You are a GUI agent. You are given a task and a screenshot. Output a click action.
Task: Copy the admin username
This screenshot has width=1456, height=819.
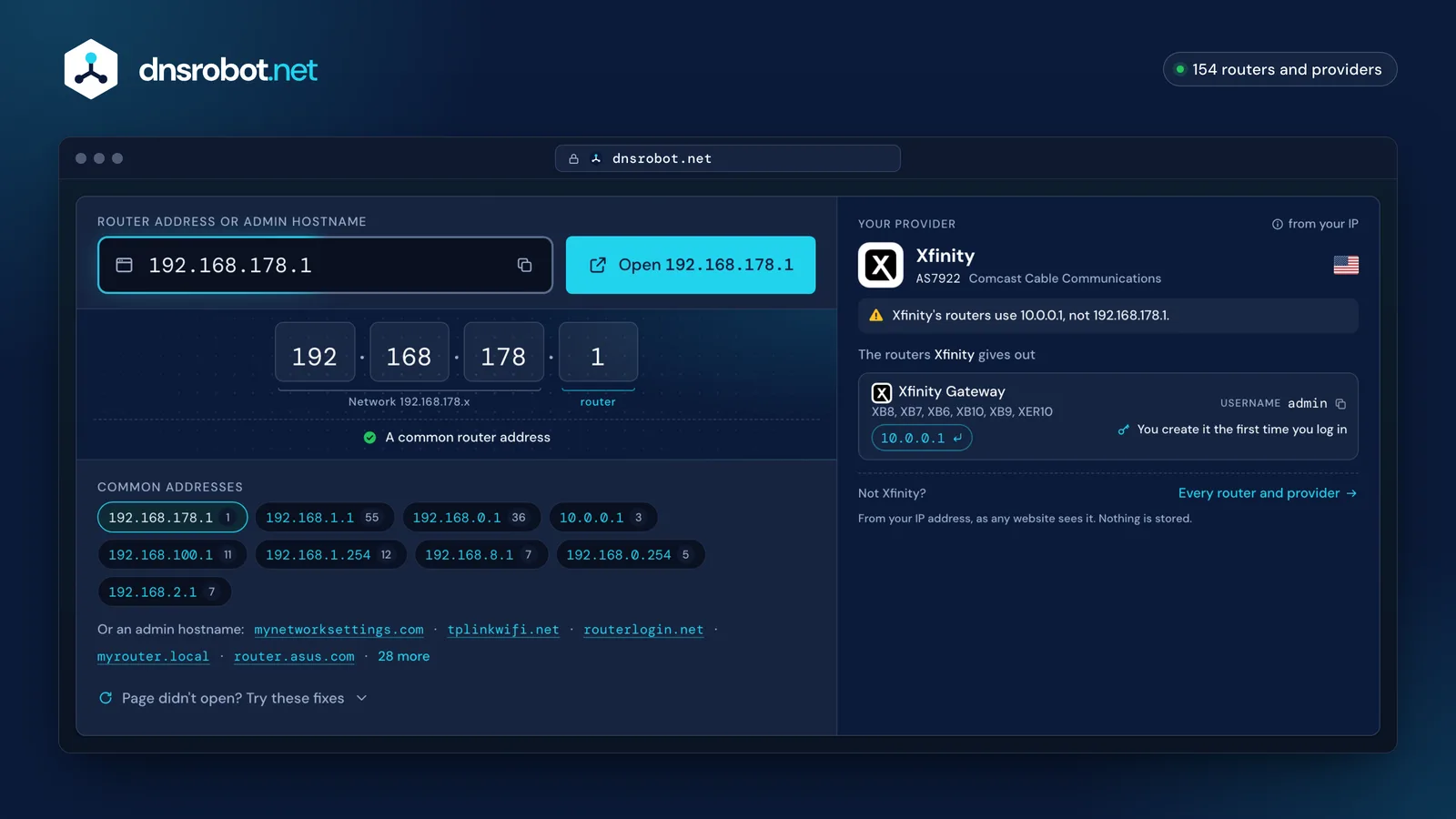tap(1340, 403)
